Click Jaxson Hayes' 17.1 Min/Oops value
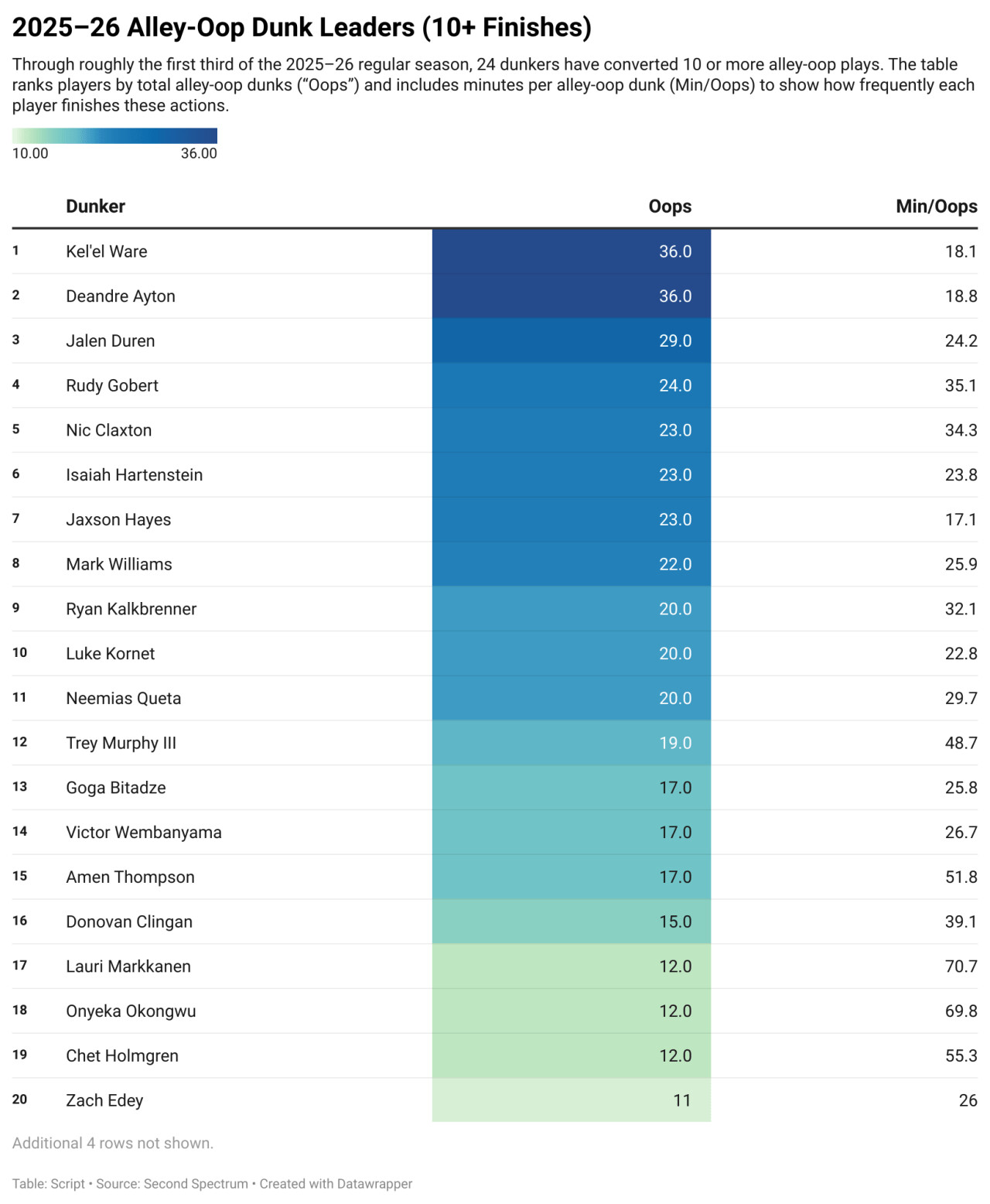990x1204 pixels. pos(961,520)
